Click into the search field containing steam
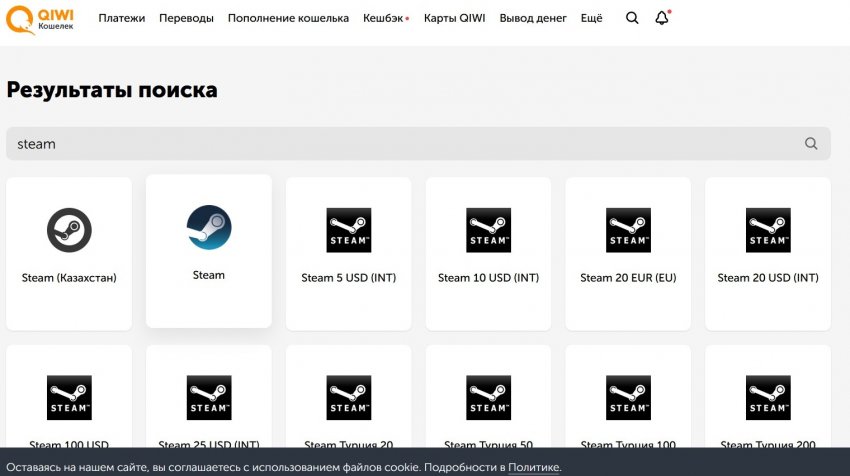The image size is (850, 476). point(400,143)
